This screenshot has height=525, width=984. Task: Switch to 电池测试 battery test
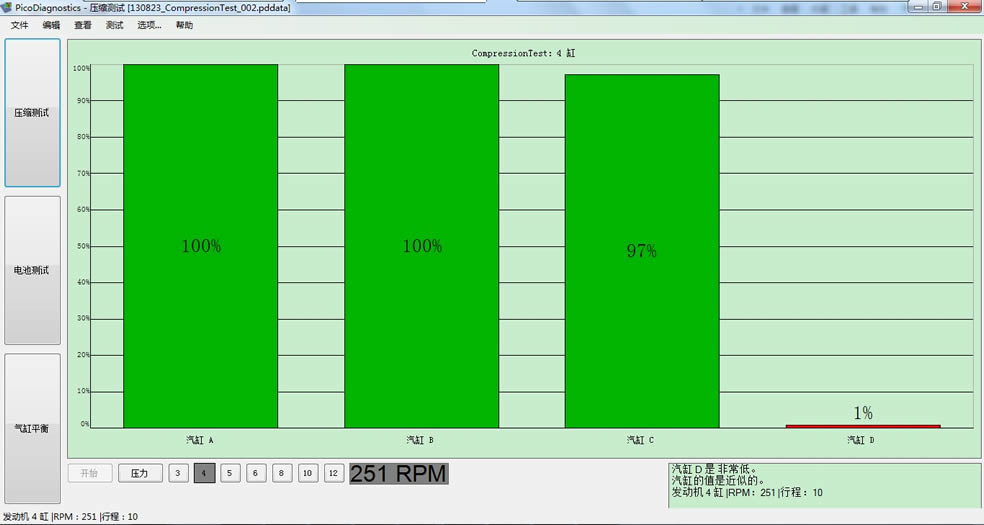(32, 270)
